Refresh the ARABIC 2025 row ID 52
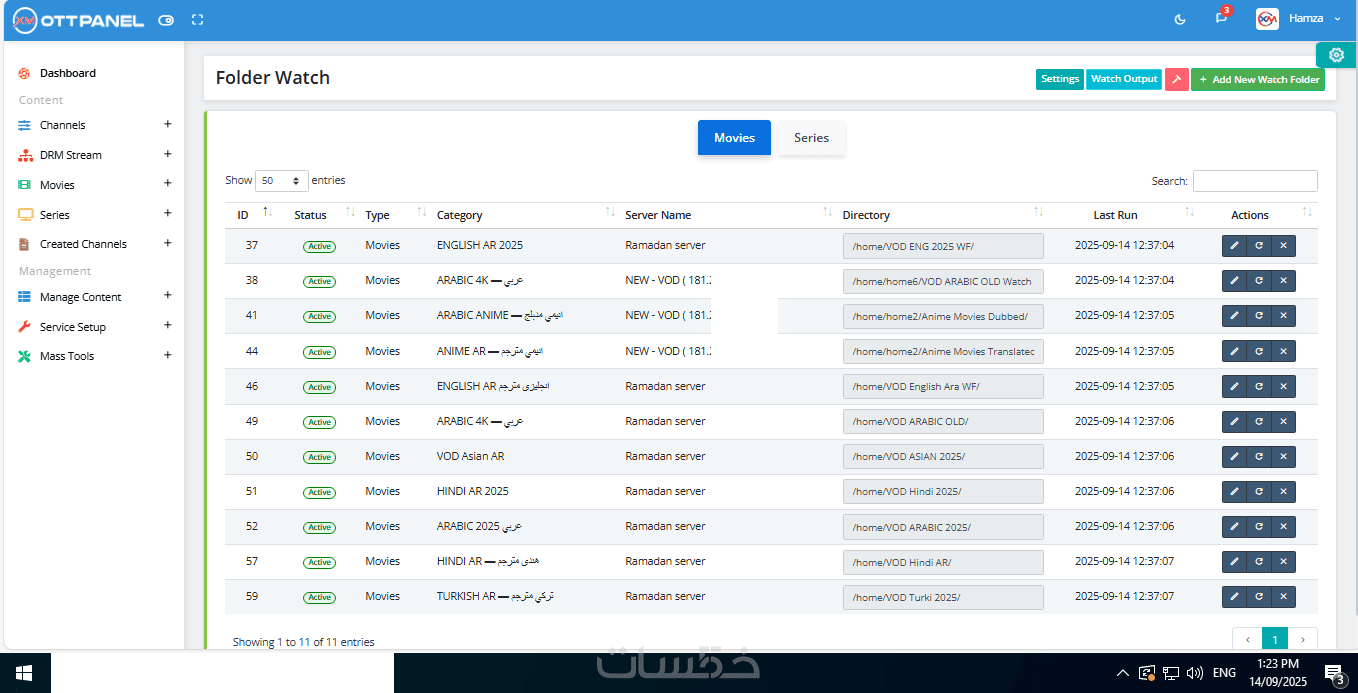Image resolution: width=1358 pixels, height=693 pixels. point(1259,527)
